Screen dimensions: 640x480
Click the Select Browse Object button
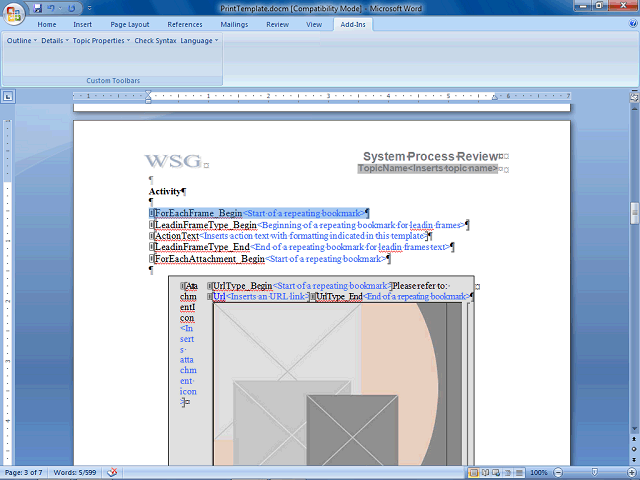[x=634, y=449]
